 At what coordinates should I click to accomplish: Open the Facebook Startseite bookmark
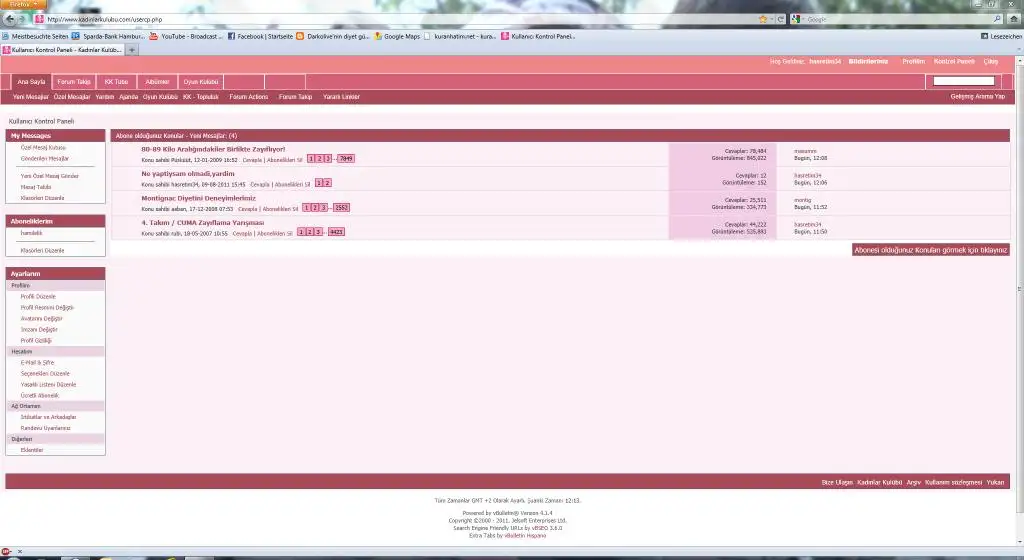[x=262, y=36]
